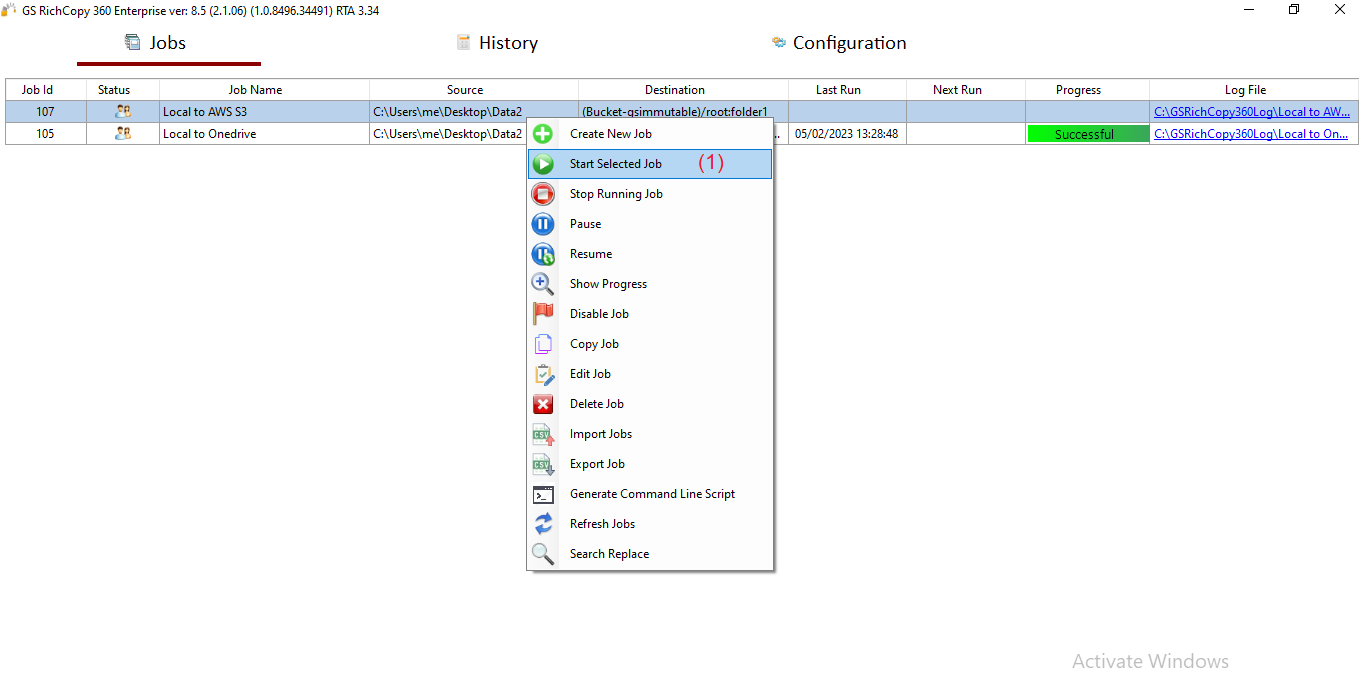Choose Edit Job from context menu
This screenshot has width=1365, height=673.
(x=650, y=374)
